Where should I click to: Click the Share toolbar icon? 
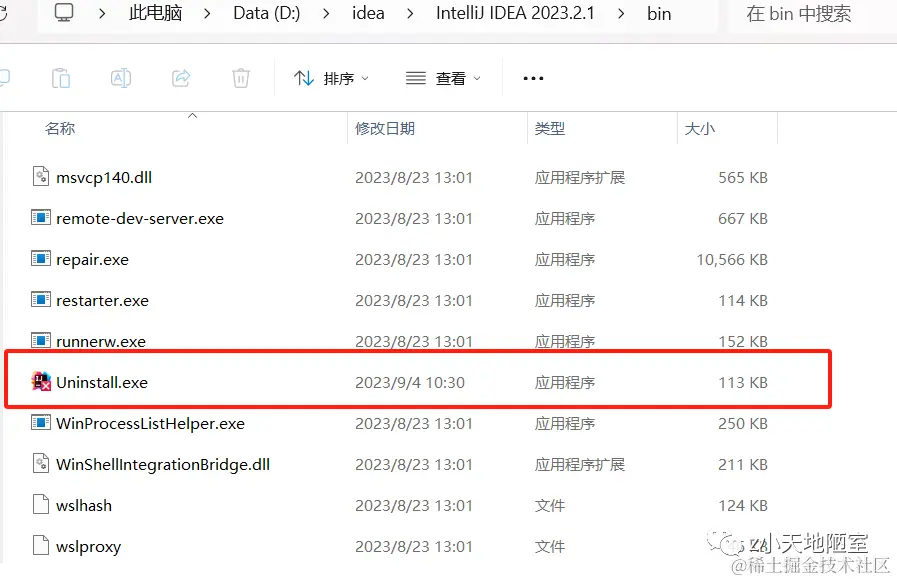[x=181, y=78]
